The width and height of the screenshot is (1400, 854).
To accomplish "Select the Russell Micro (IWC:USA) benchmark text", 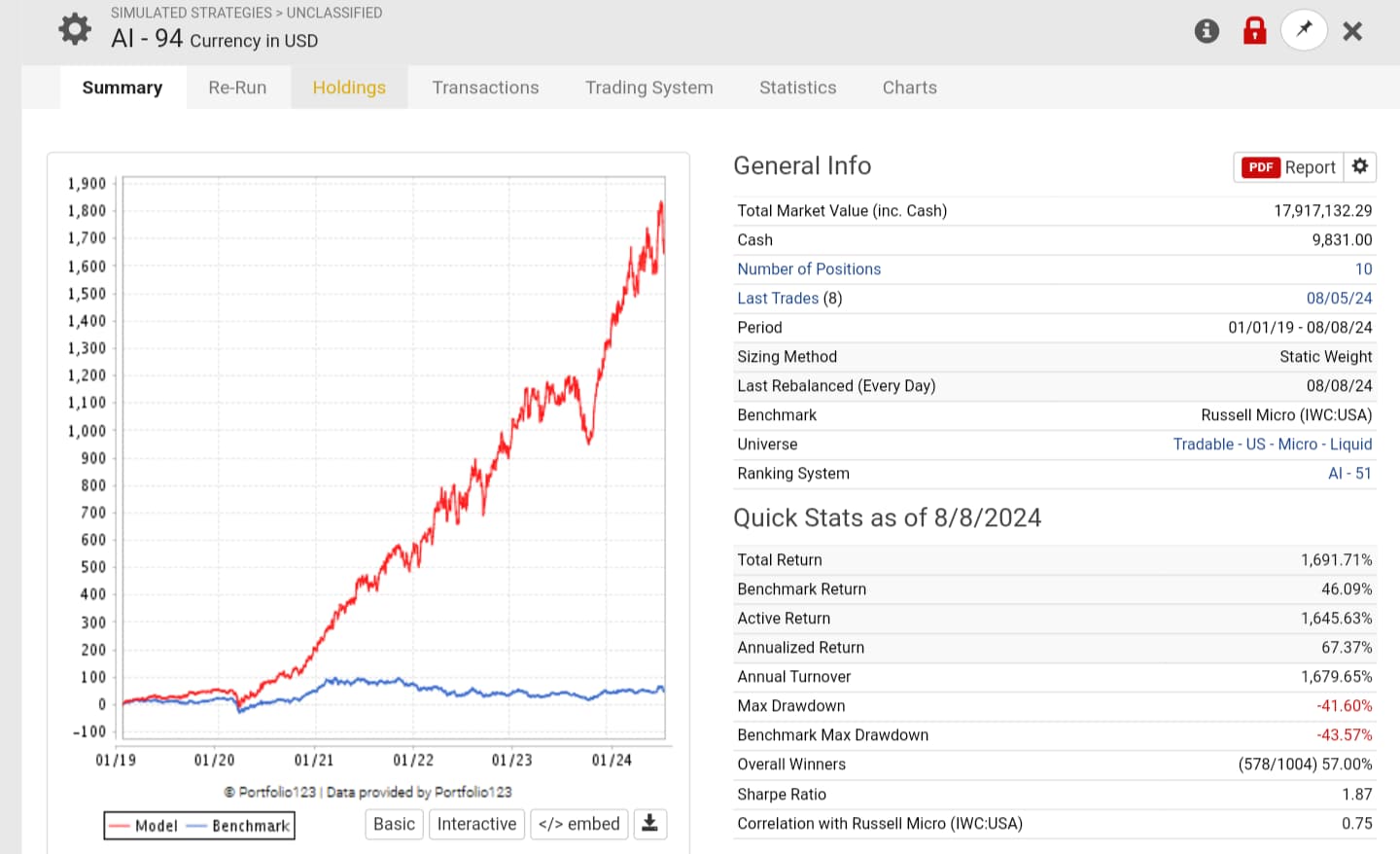I will point(1286,415).
